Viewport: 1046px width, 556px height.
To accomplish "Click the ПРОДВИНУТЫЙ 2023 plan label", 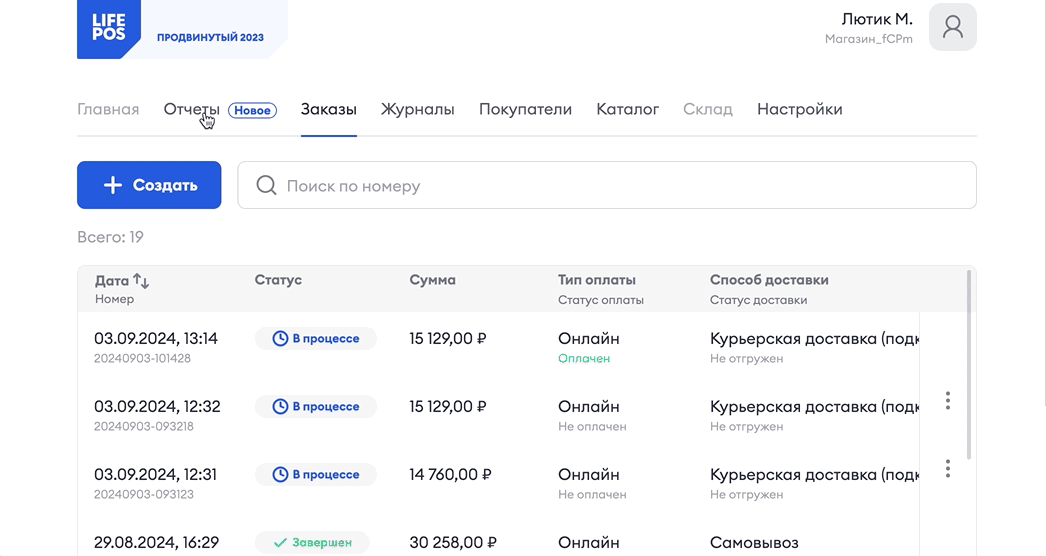I will pyautogui.click(x=210, y=37).
